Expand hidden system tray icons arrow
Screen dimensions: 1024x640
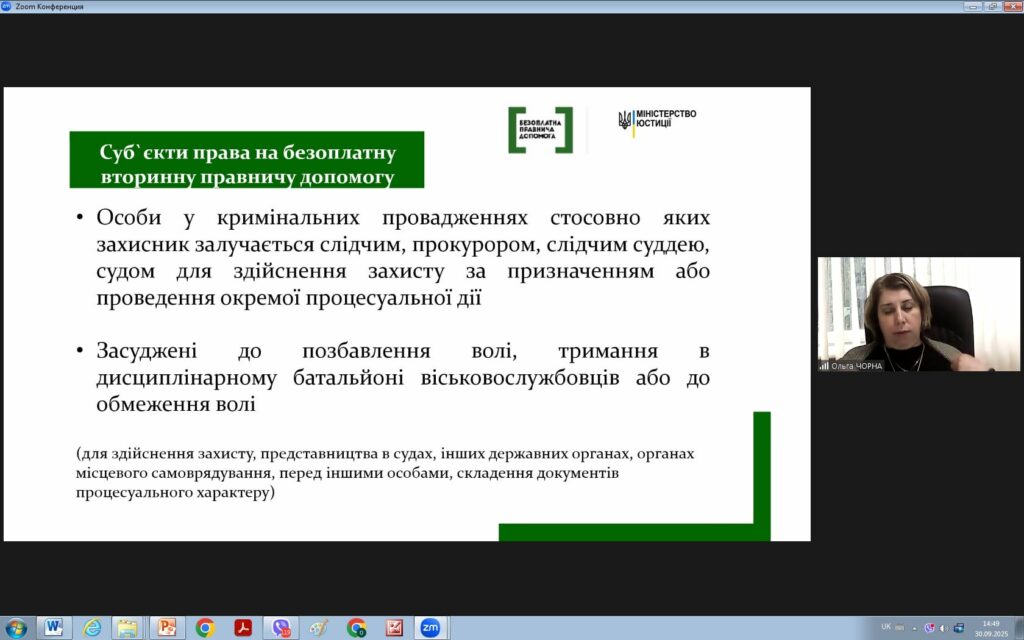point(915,627)
